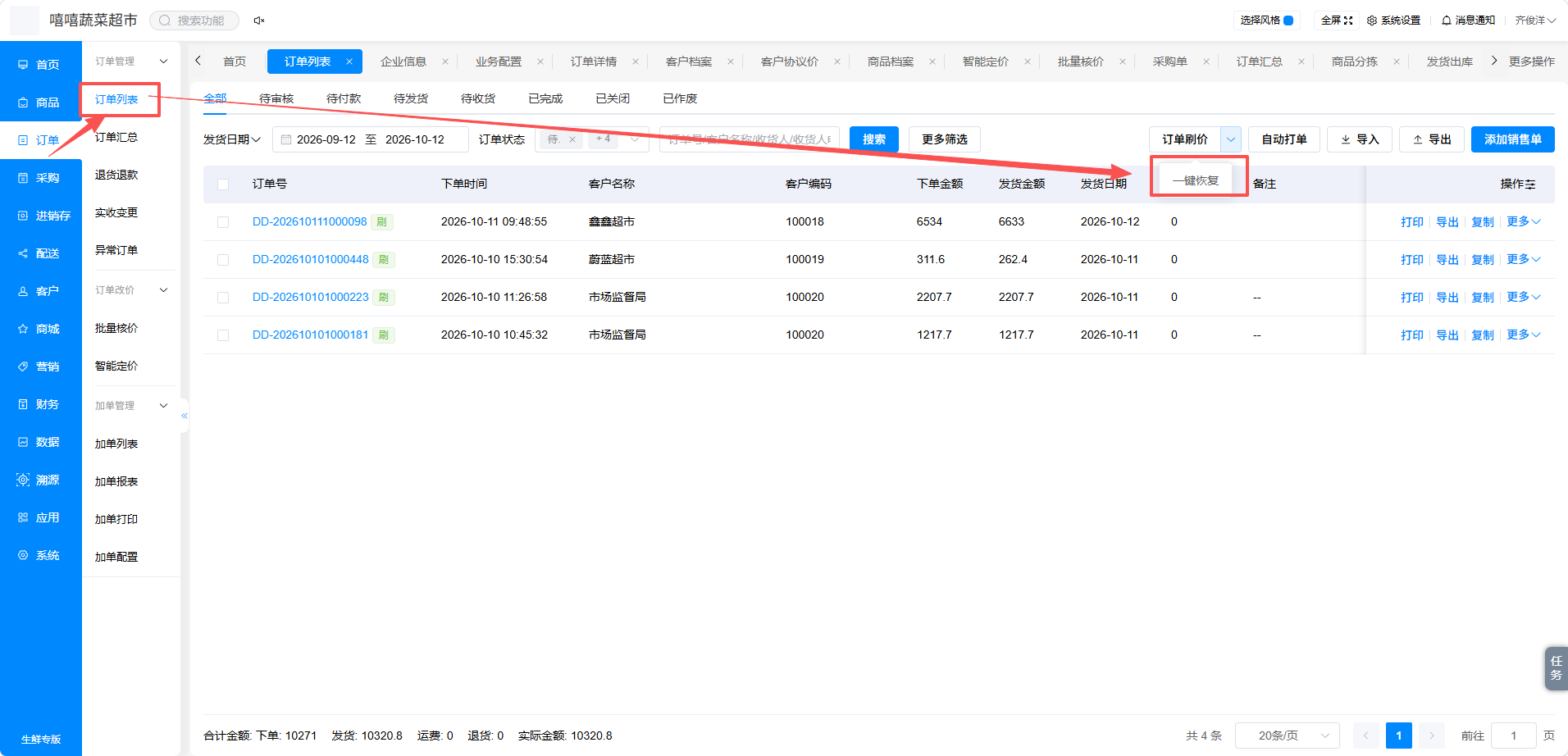Toggle the sound mute icon in header
The width and height of the screenshot is (1568, 756).
click(x=259, y=20)
